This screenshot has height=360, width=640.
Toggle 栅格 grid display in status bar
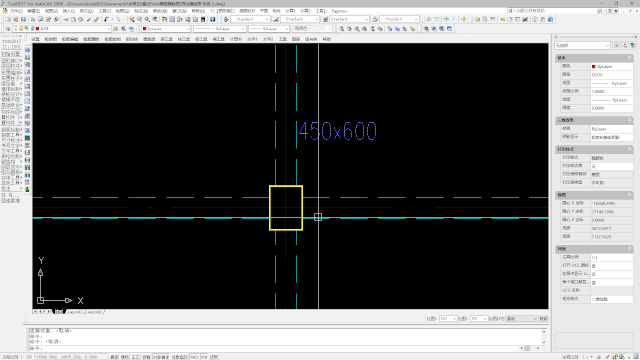pyautogui.click(x=125, y=357)
